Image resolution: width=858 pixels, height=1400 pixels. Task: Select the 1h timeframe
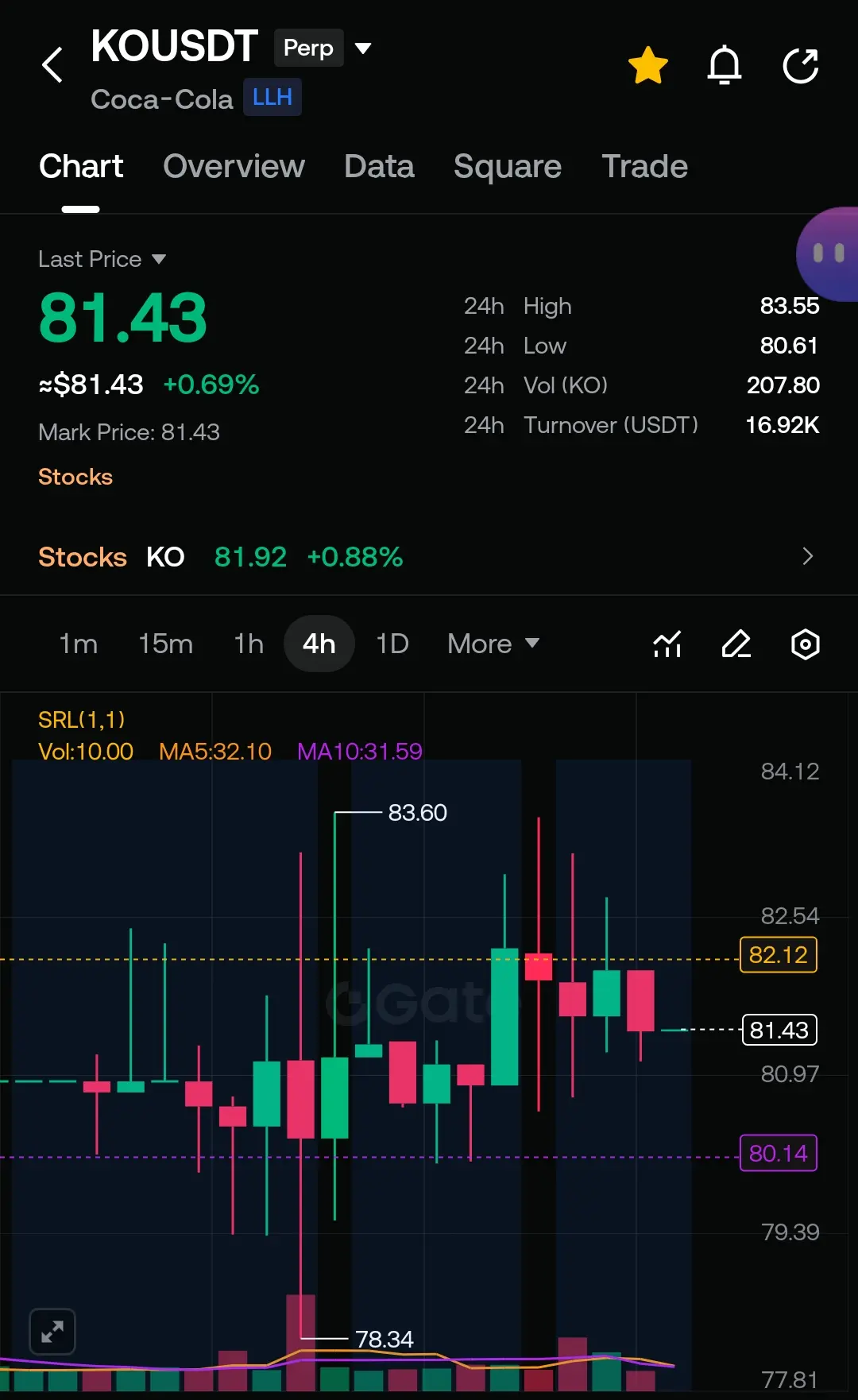249,644
